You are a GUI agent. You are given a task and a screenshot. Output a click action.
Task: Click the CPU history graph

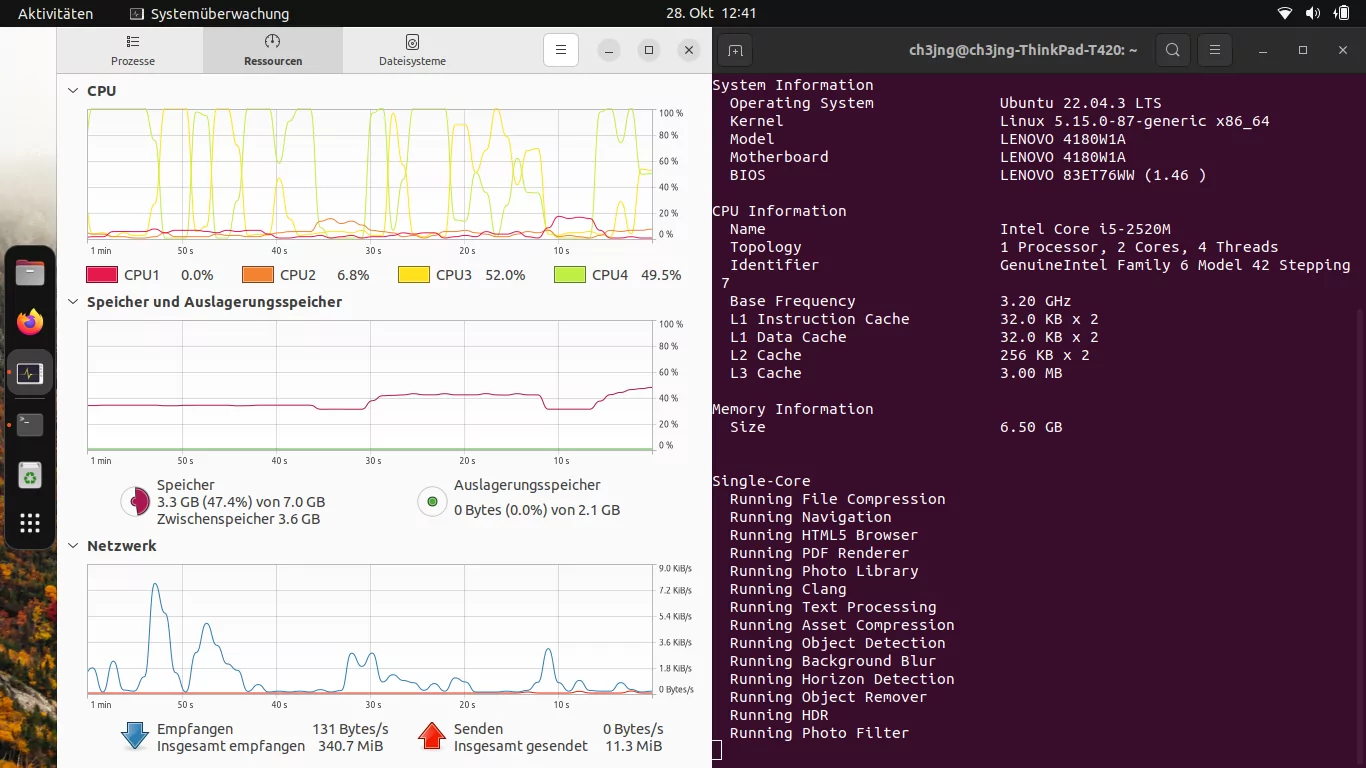(x=370, y=174)
